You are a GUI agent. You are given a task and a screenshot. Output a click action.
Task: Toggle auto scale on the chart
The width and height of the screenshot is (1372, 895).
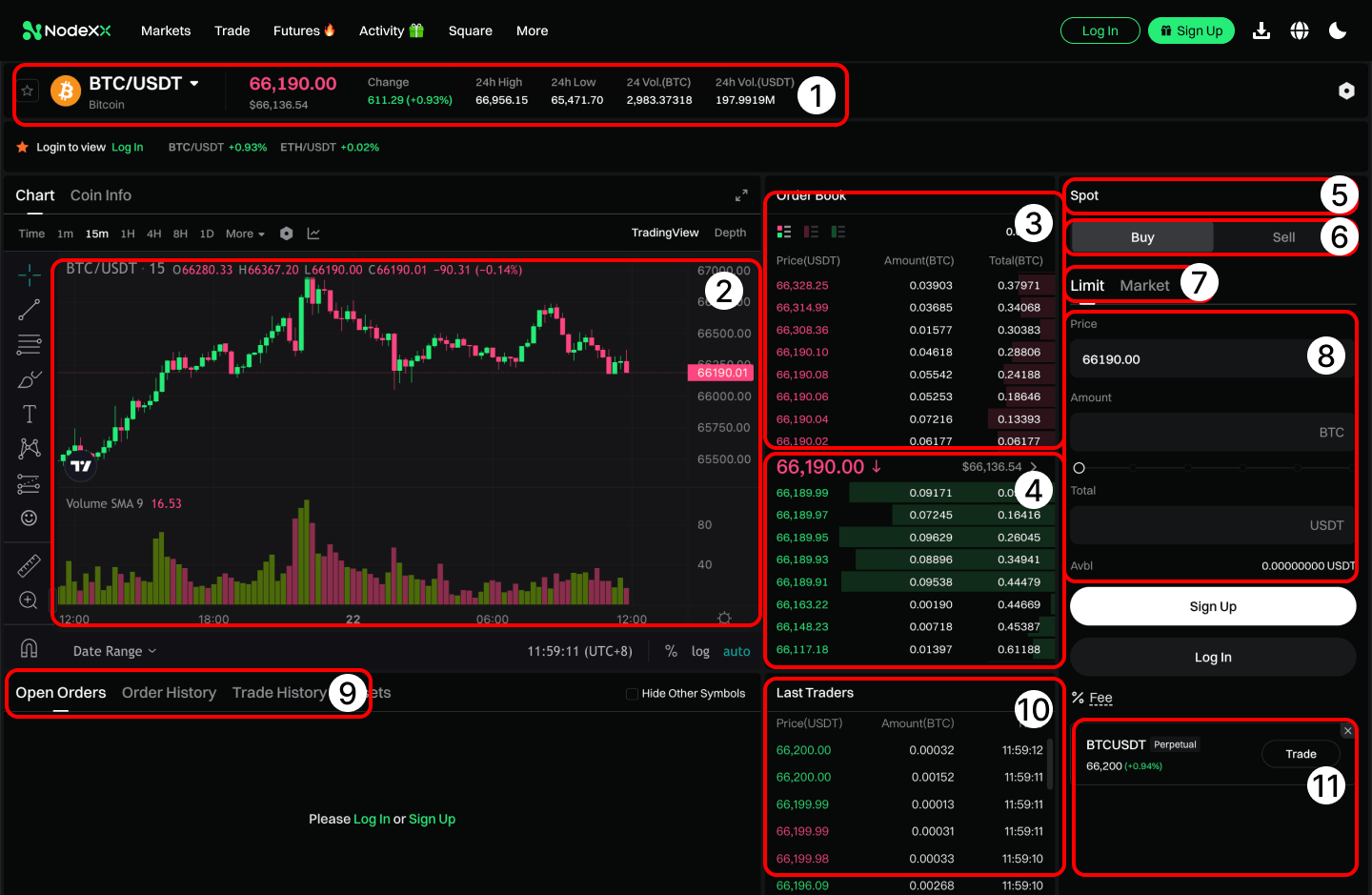click(736, 651)
